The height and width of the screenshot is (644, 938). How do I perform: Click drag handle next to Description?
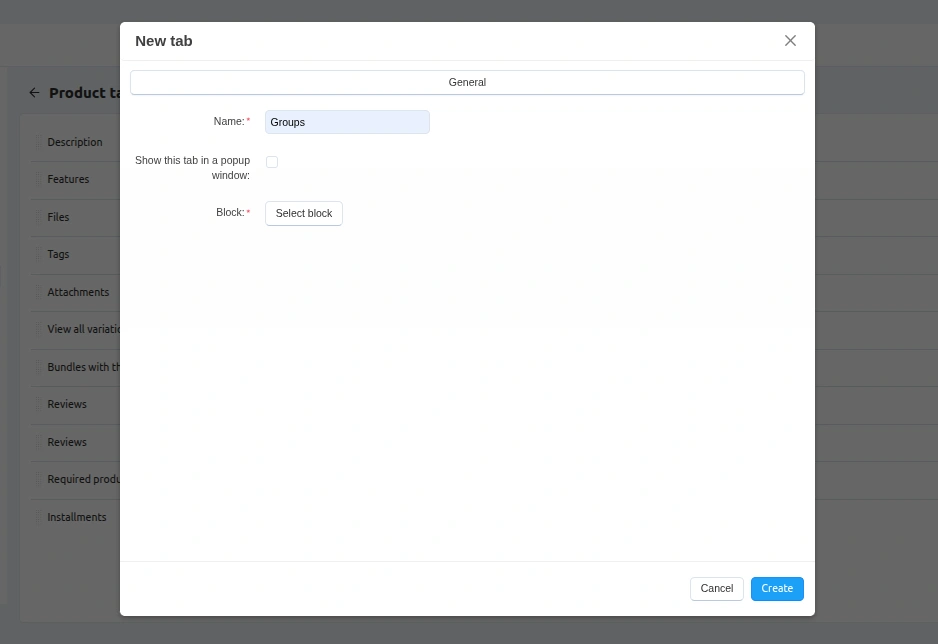(38, 143)
